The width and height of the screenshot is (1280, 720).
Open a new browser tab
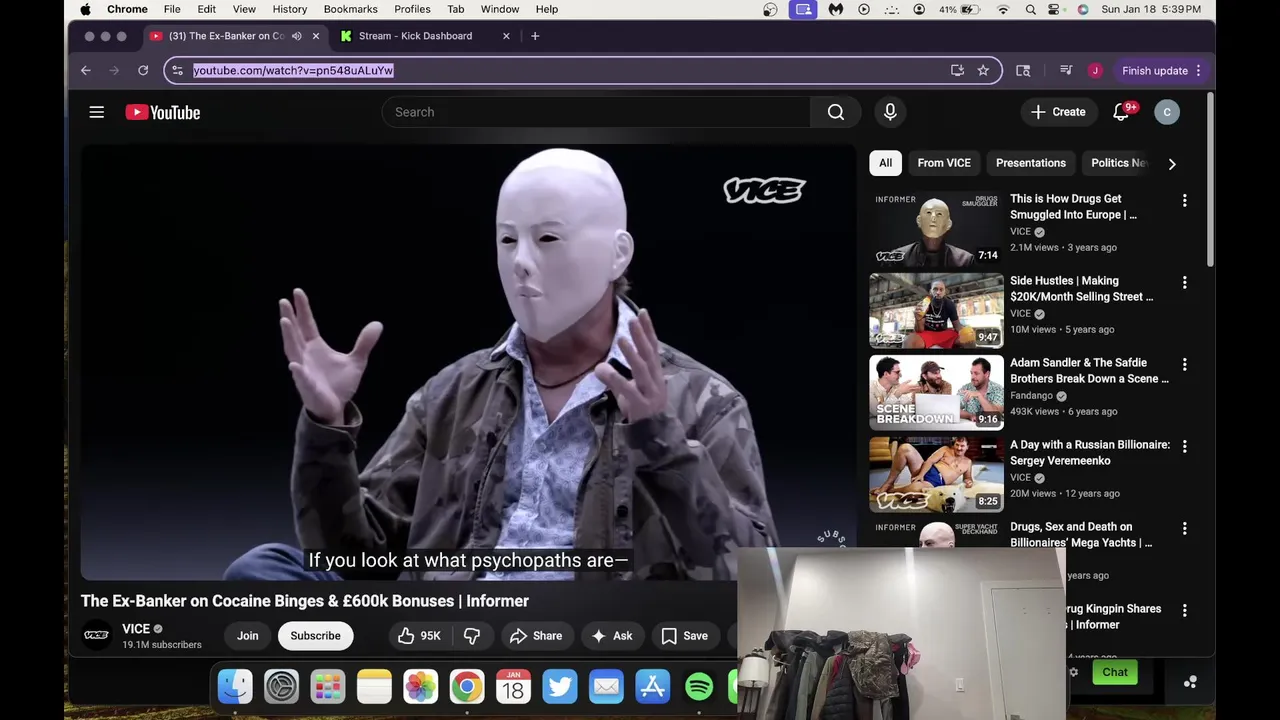535,36
